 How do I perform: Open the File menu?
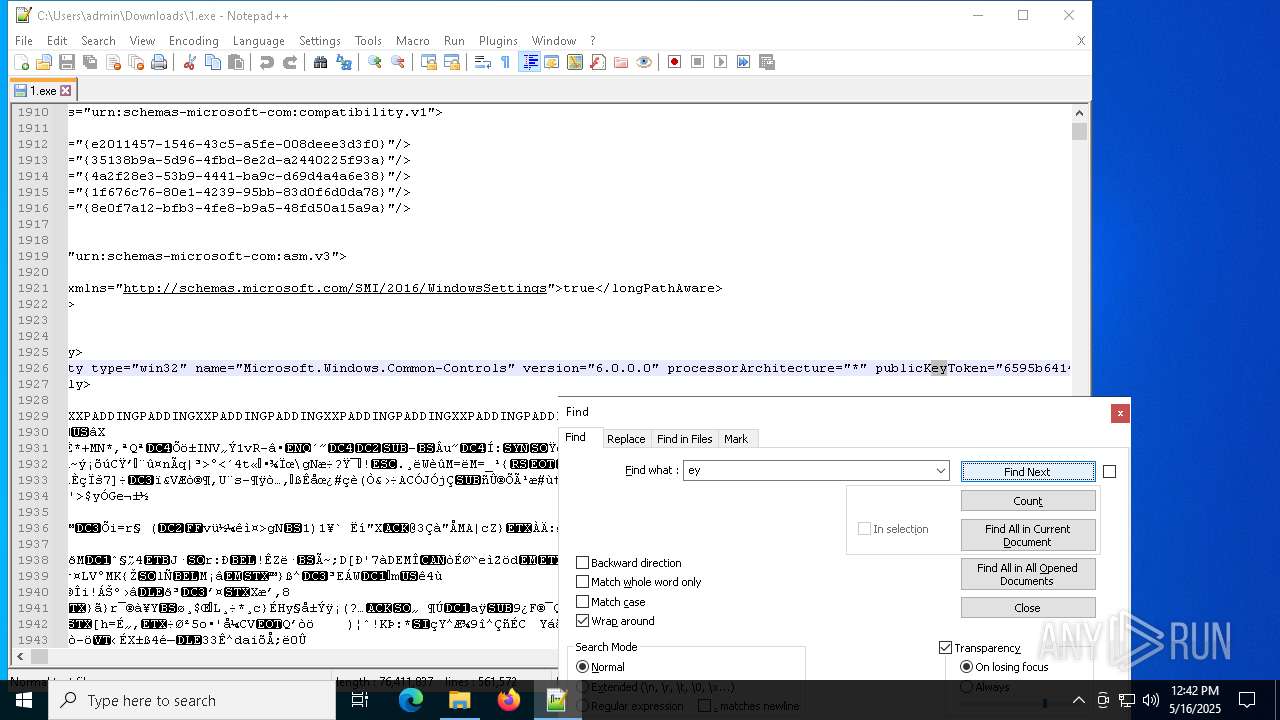(x=23, y=41)
